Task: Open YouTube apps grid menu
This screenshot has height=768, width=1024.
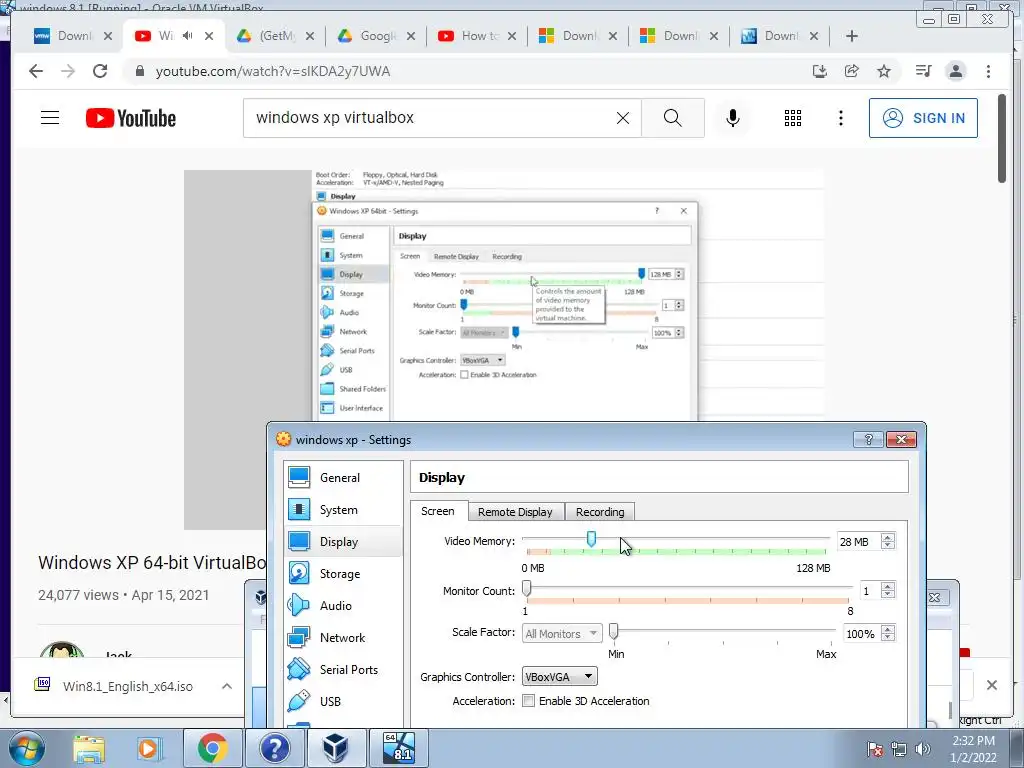Action: tap(793, 118)
